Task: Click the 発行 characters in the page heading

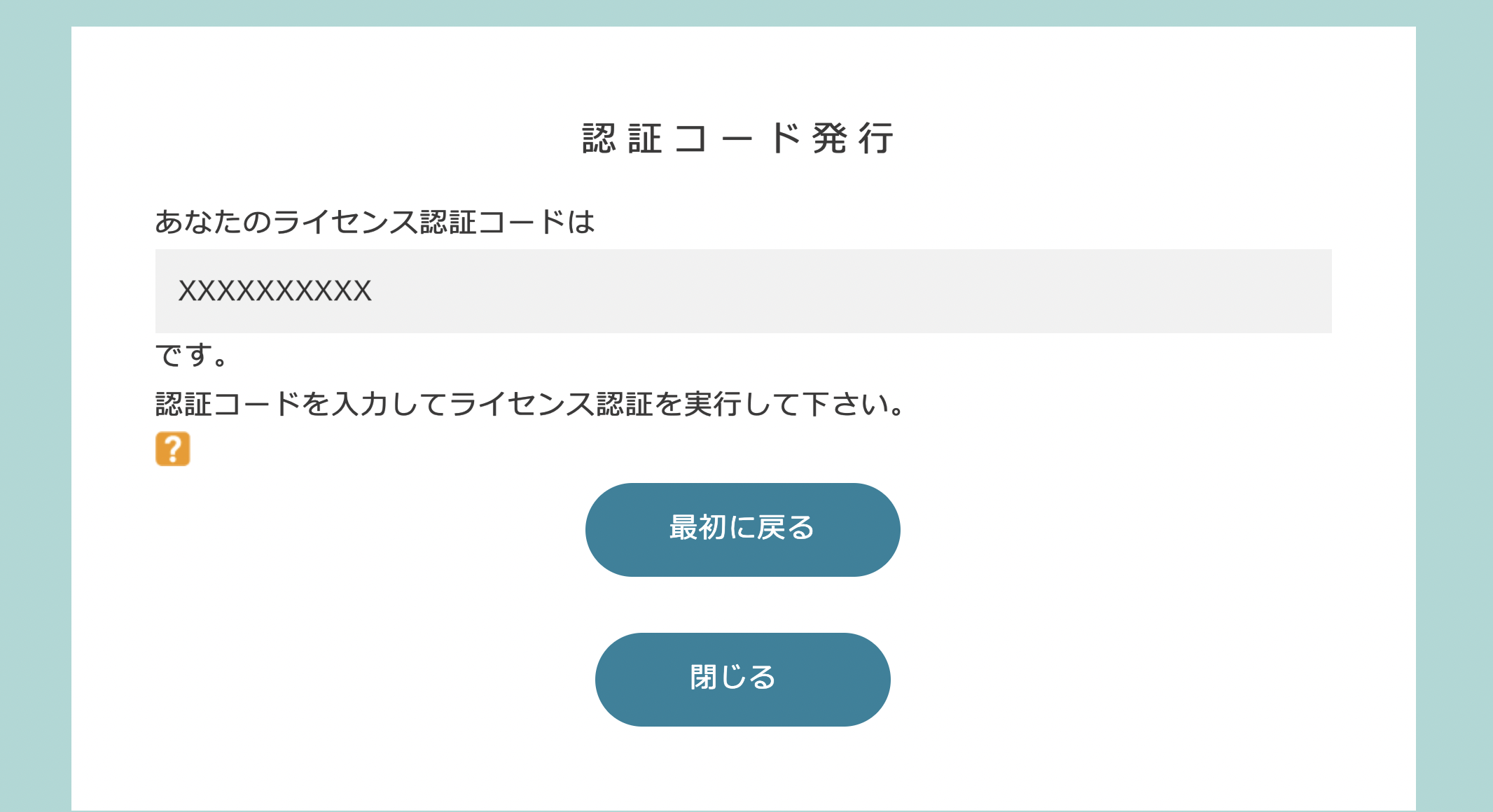Action: click(853, 138)
